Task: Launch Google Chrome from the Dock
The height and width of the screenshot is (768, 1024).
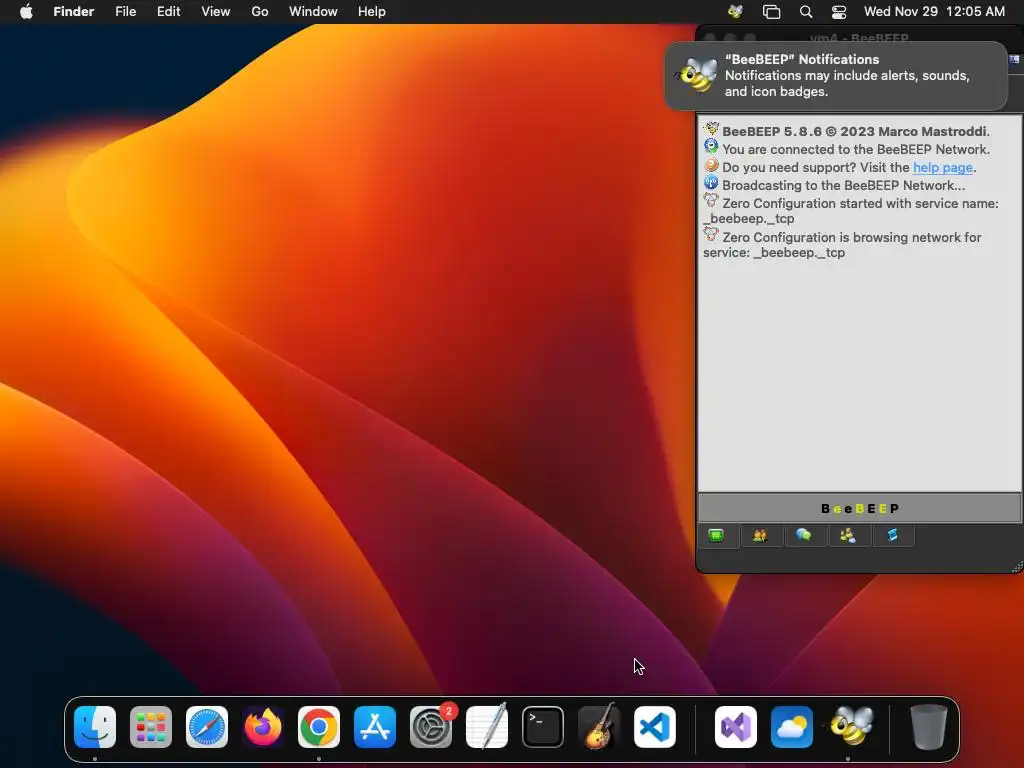Action: point(319,727)
